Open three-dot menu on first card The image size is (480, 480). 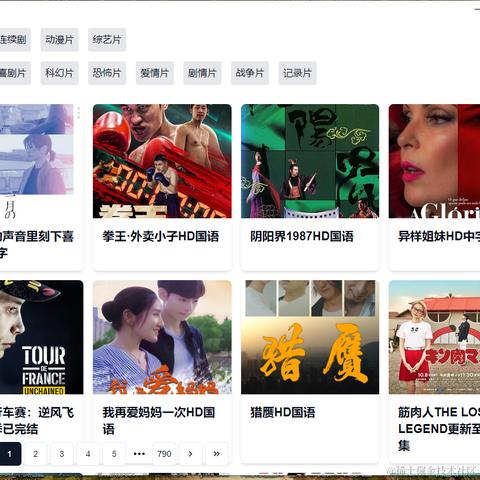[78, 113]
